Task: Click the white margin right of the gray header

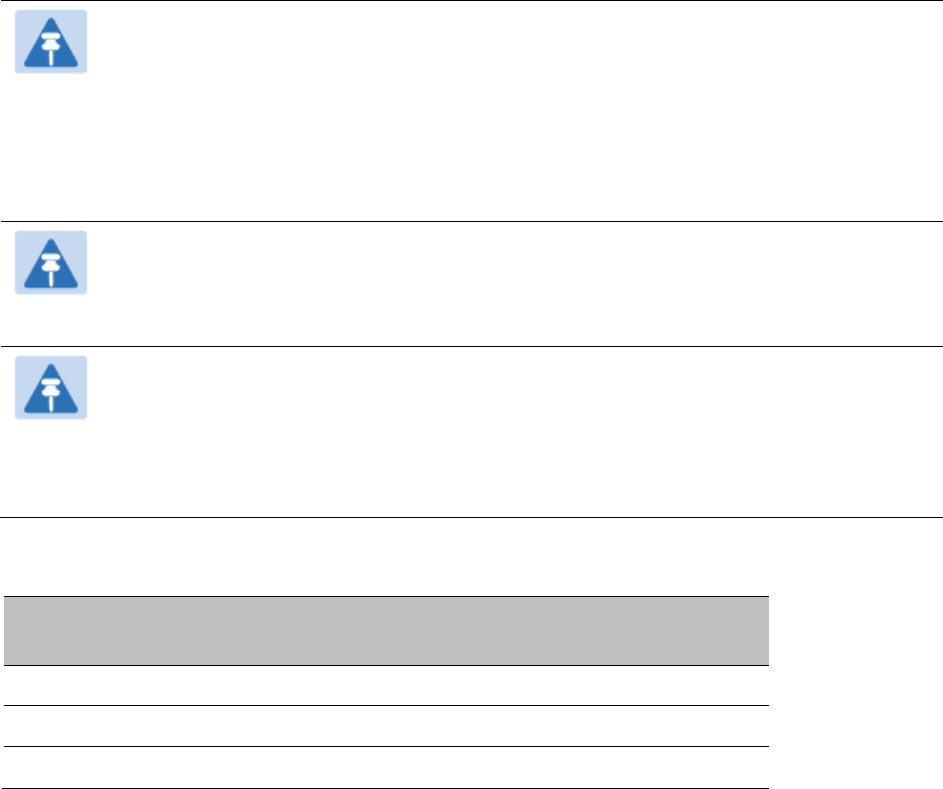Action: pos(856,631)
